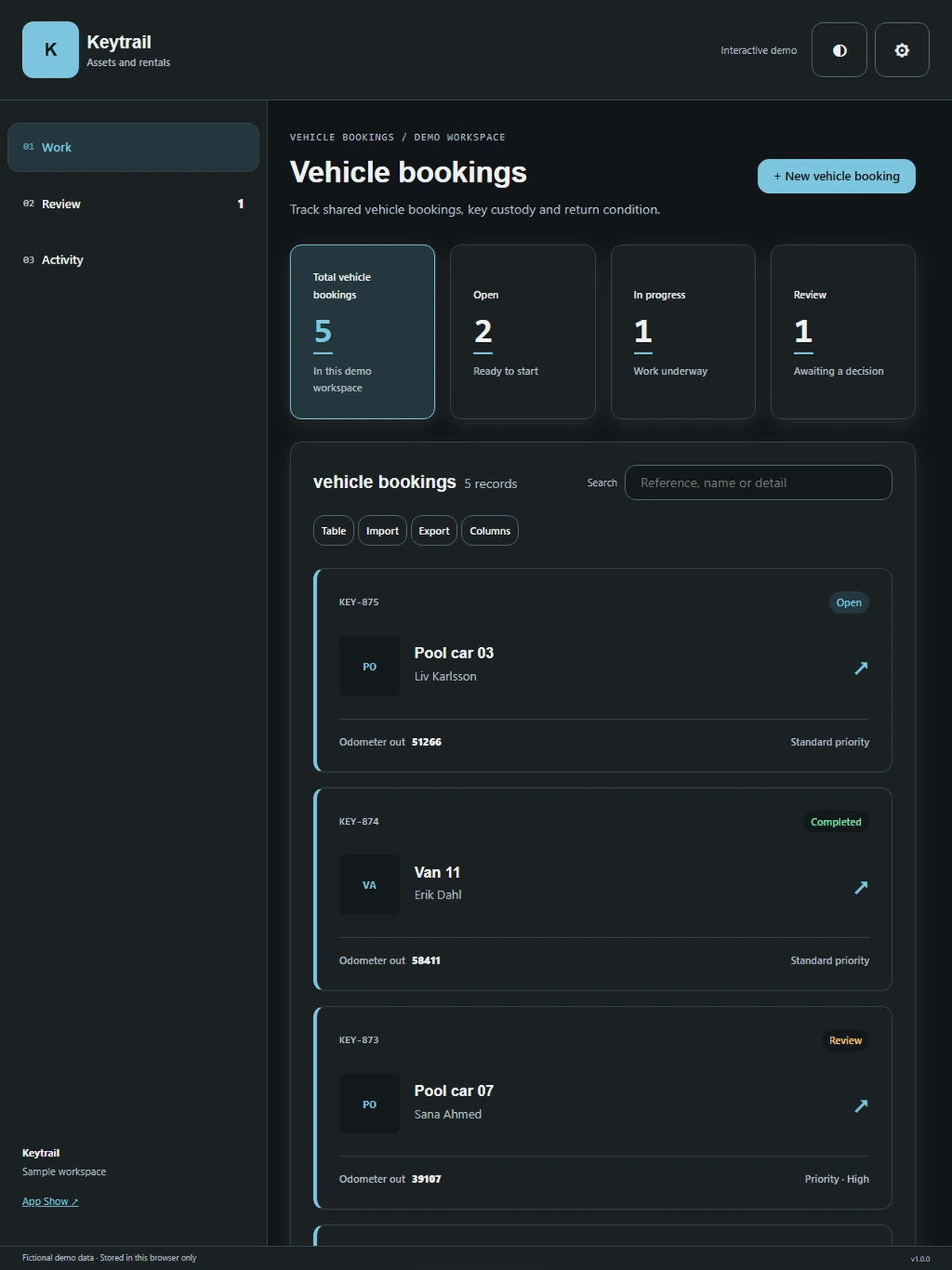This screenshot has width=952, height=1270.
Task: Open the arrow icon for Pool car 07
Action: tap(861, 1105)
